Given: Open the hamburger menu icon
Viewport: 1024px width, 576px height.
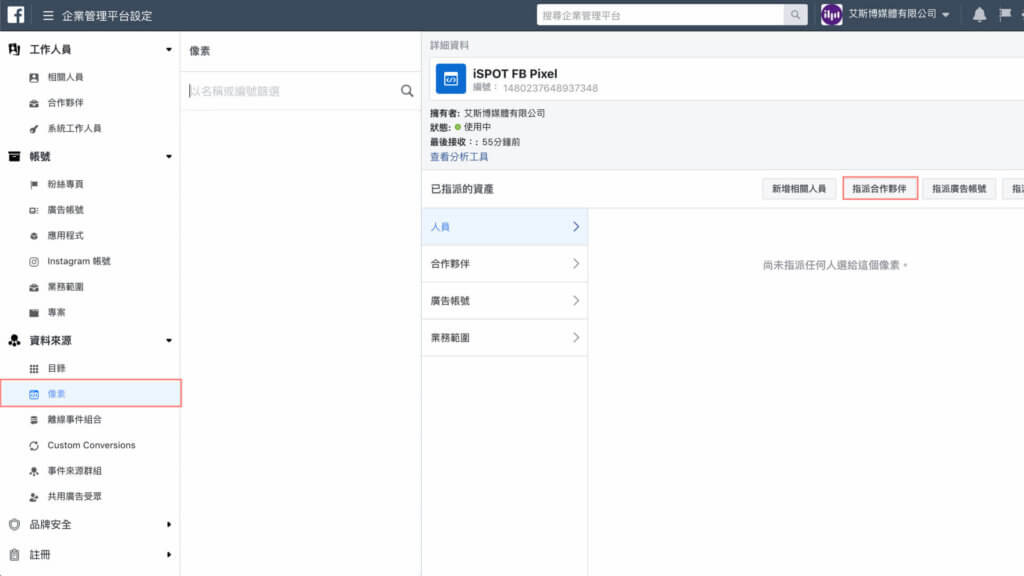Looking at the screenshot, I should coord(48,15).
